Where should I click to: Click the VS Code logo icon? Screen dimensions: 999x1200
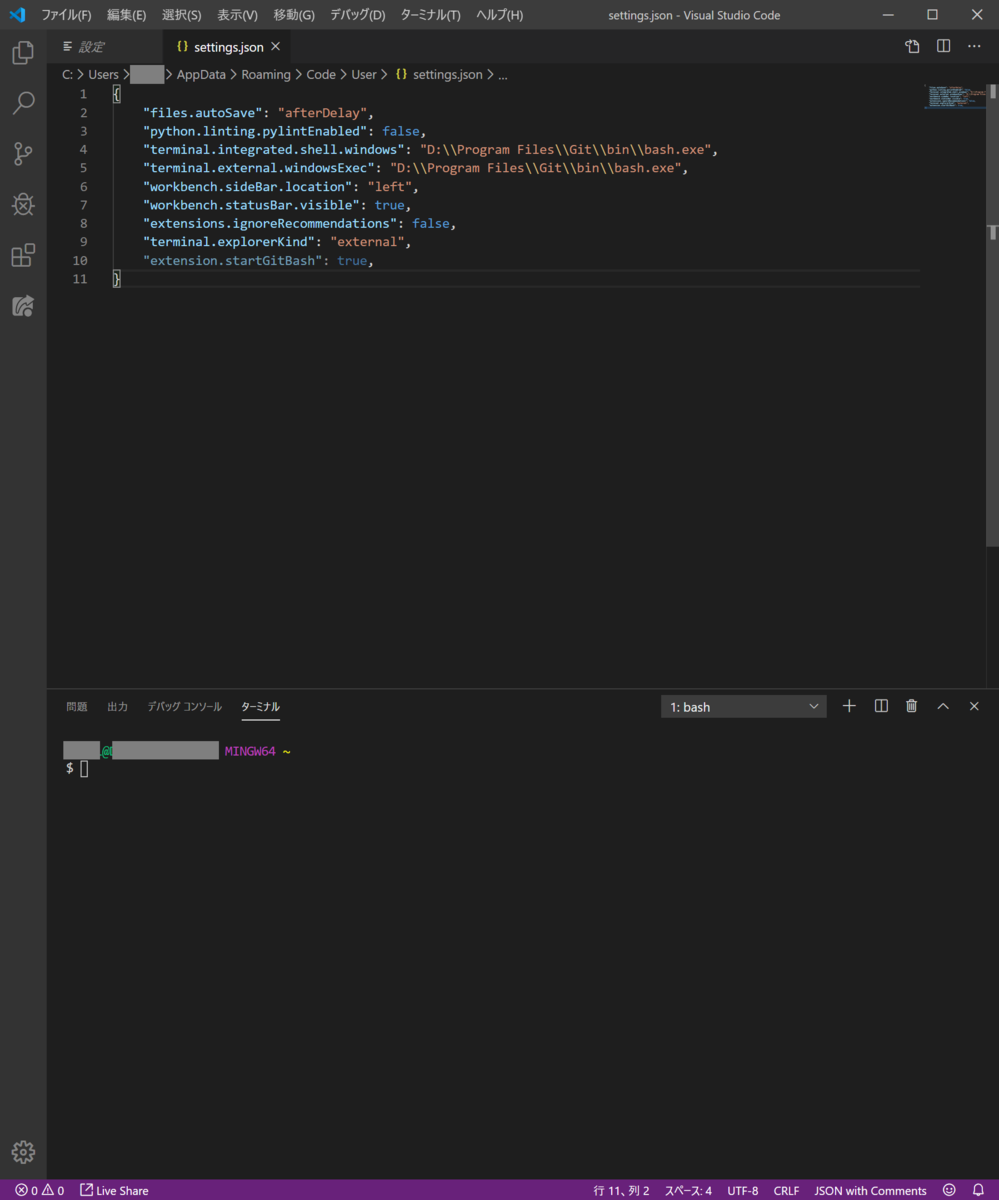click(17, 15)
